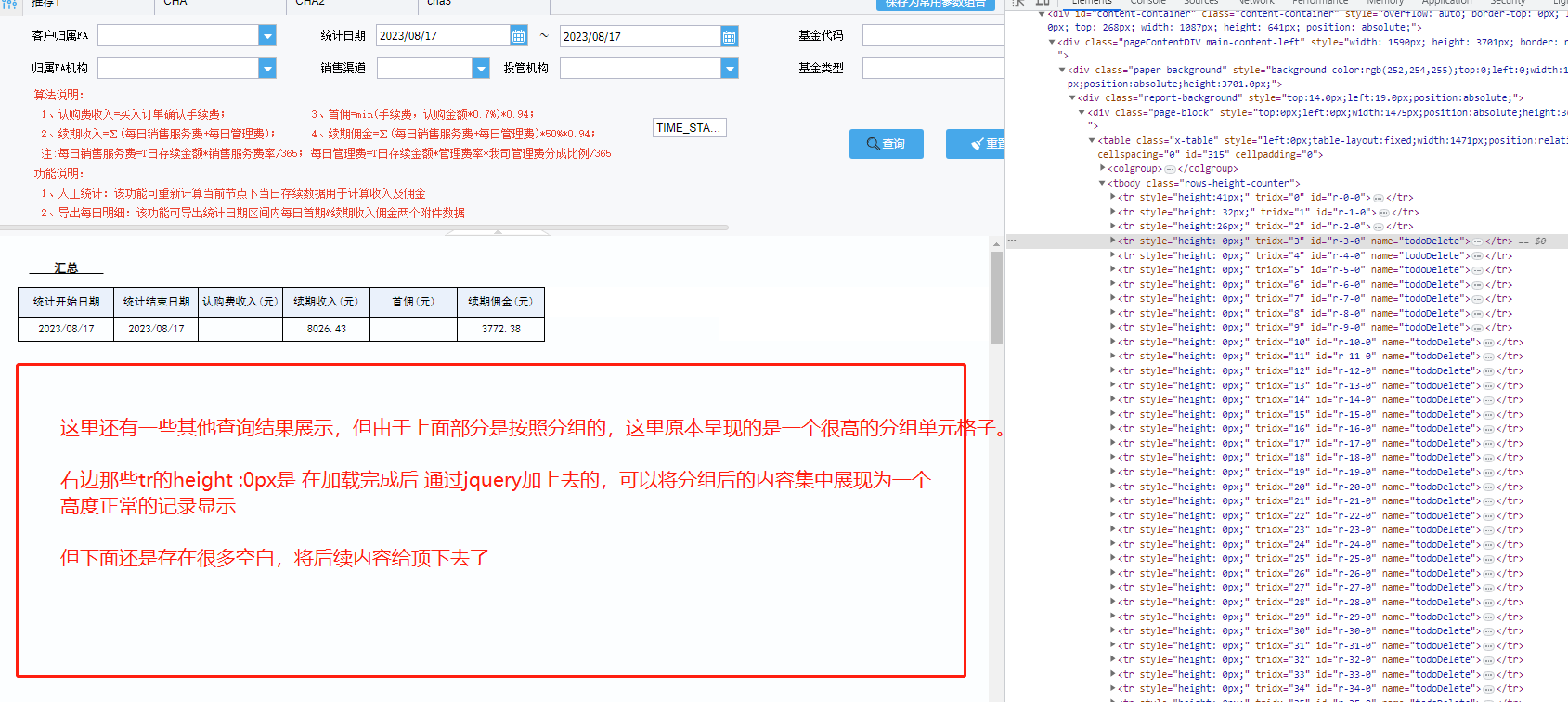The height and width of the screenshot is (702, 1568).
Task: Expand the tr r-20-0 node
Action: (1113, 487)
